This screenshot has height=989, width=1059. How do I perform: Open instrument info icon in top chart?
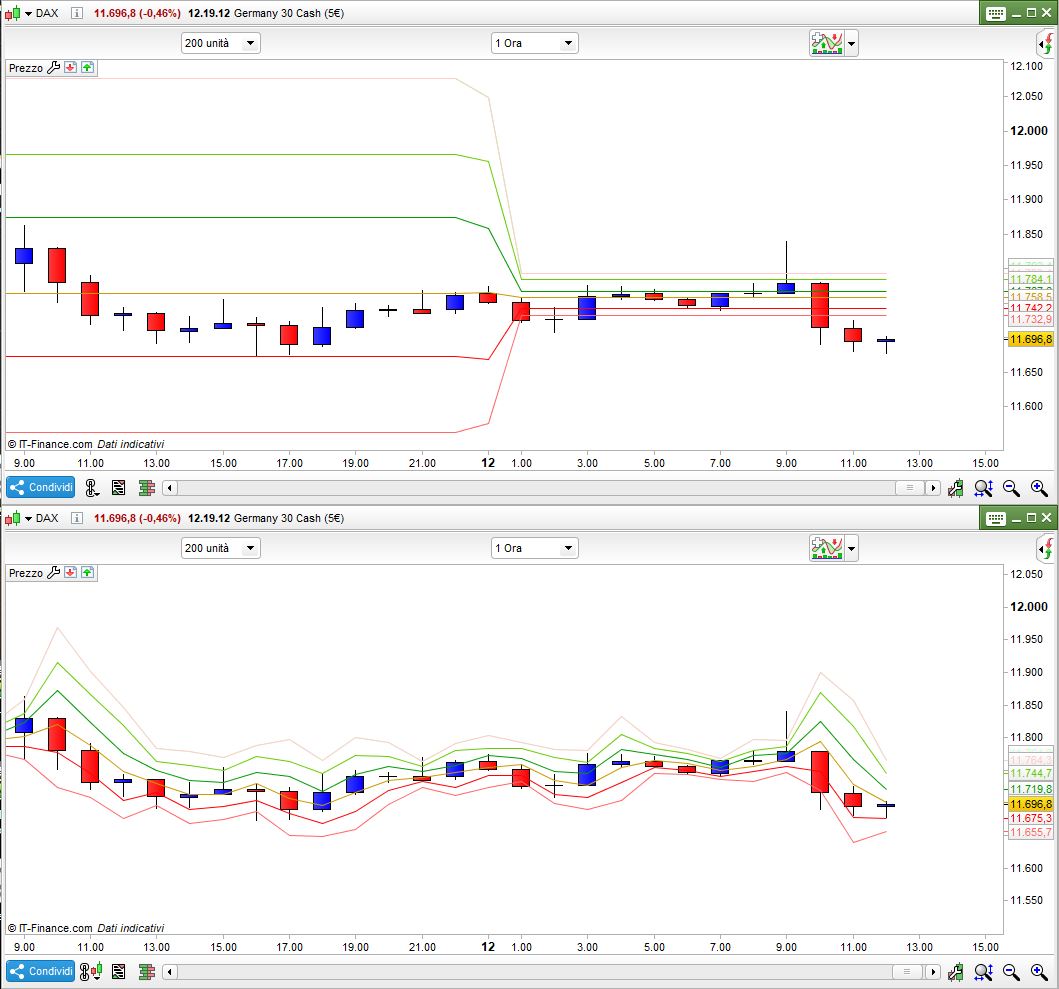point(77,13)
